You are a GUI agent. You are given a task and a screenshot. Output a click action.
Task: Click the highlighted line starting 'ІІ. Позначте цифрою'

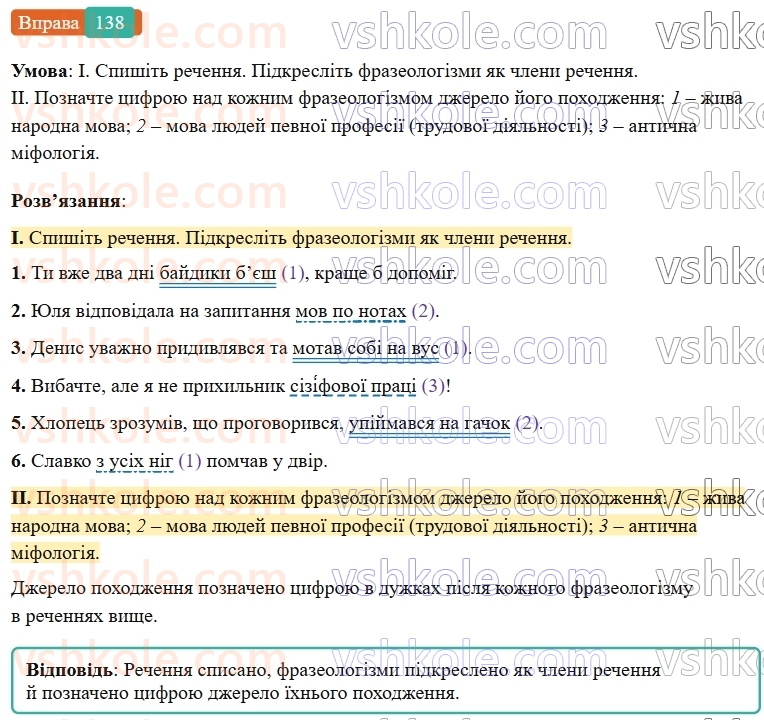pos(378,498)
